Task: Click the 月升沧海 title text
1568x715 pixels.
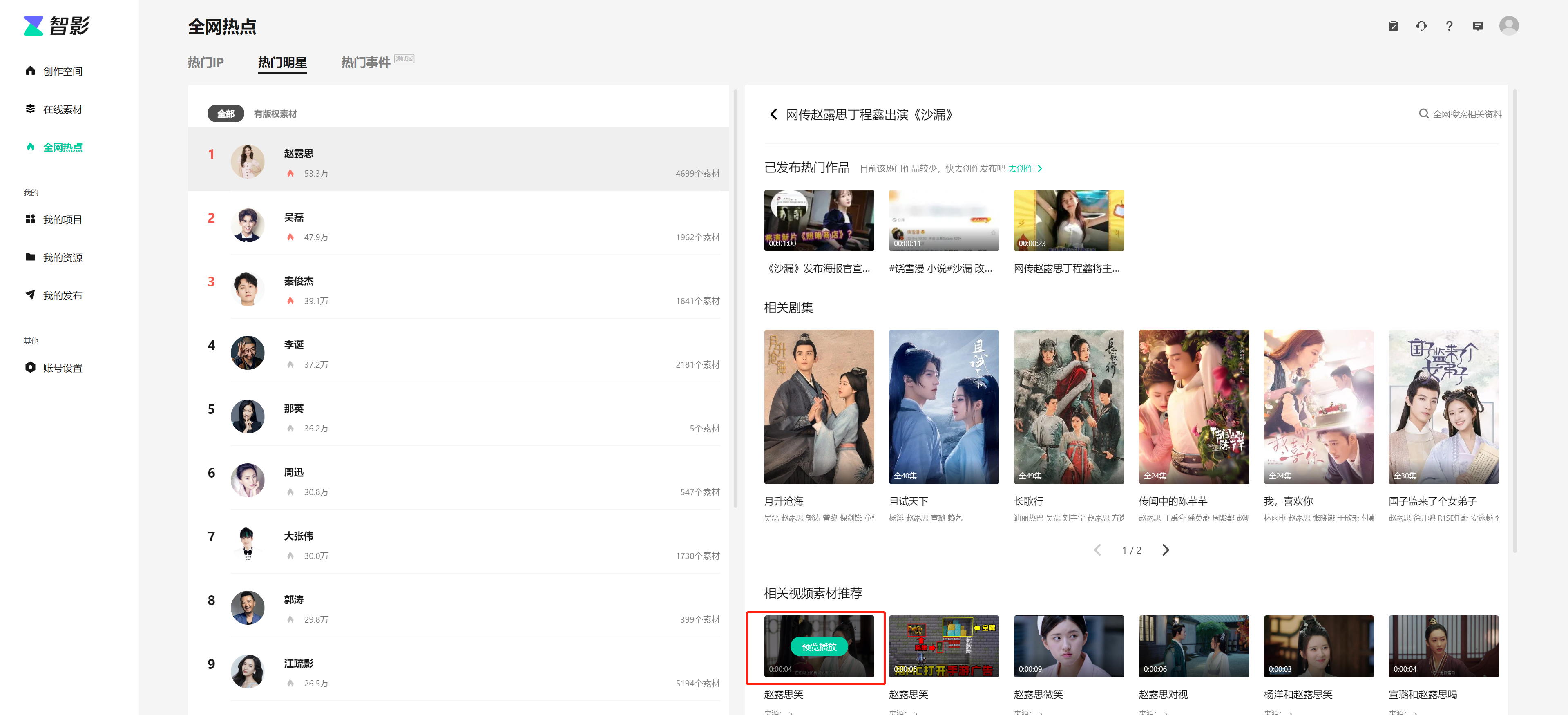Action: coord(784,501)
